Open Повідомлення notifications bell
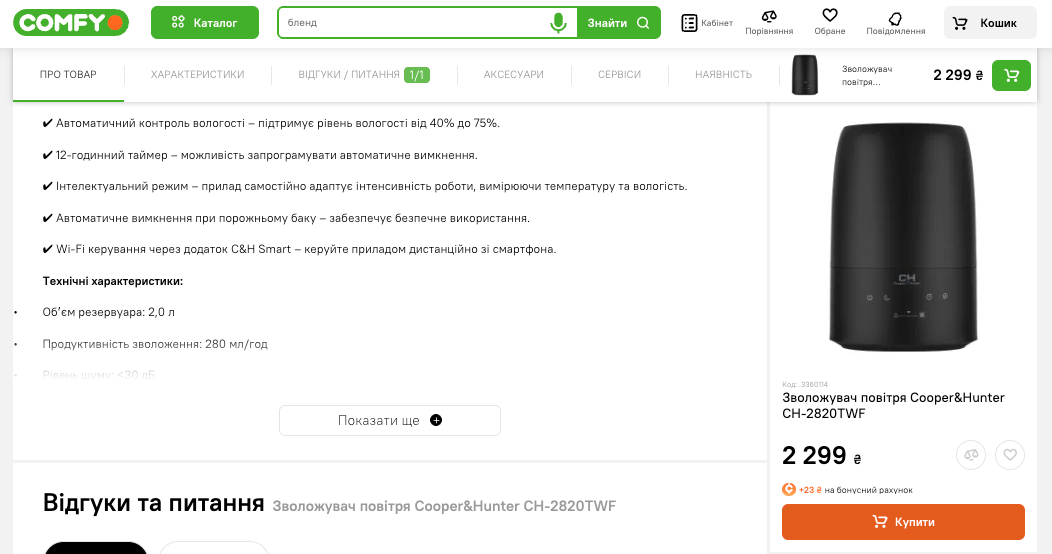The height and width of the screenshot is (554, 1052). point(896,23)
